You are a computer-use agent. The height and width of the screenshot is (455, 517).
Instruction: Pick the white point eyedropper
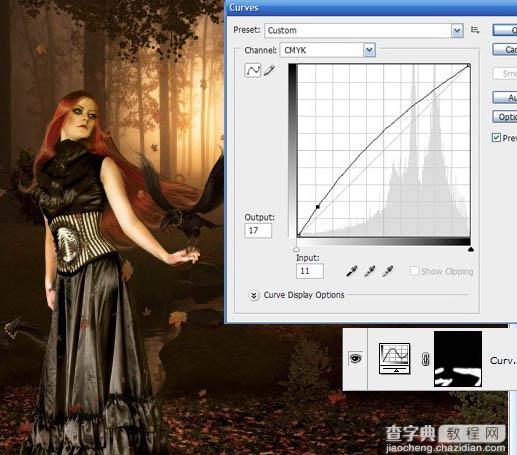coord(388,271)
